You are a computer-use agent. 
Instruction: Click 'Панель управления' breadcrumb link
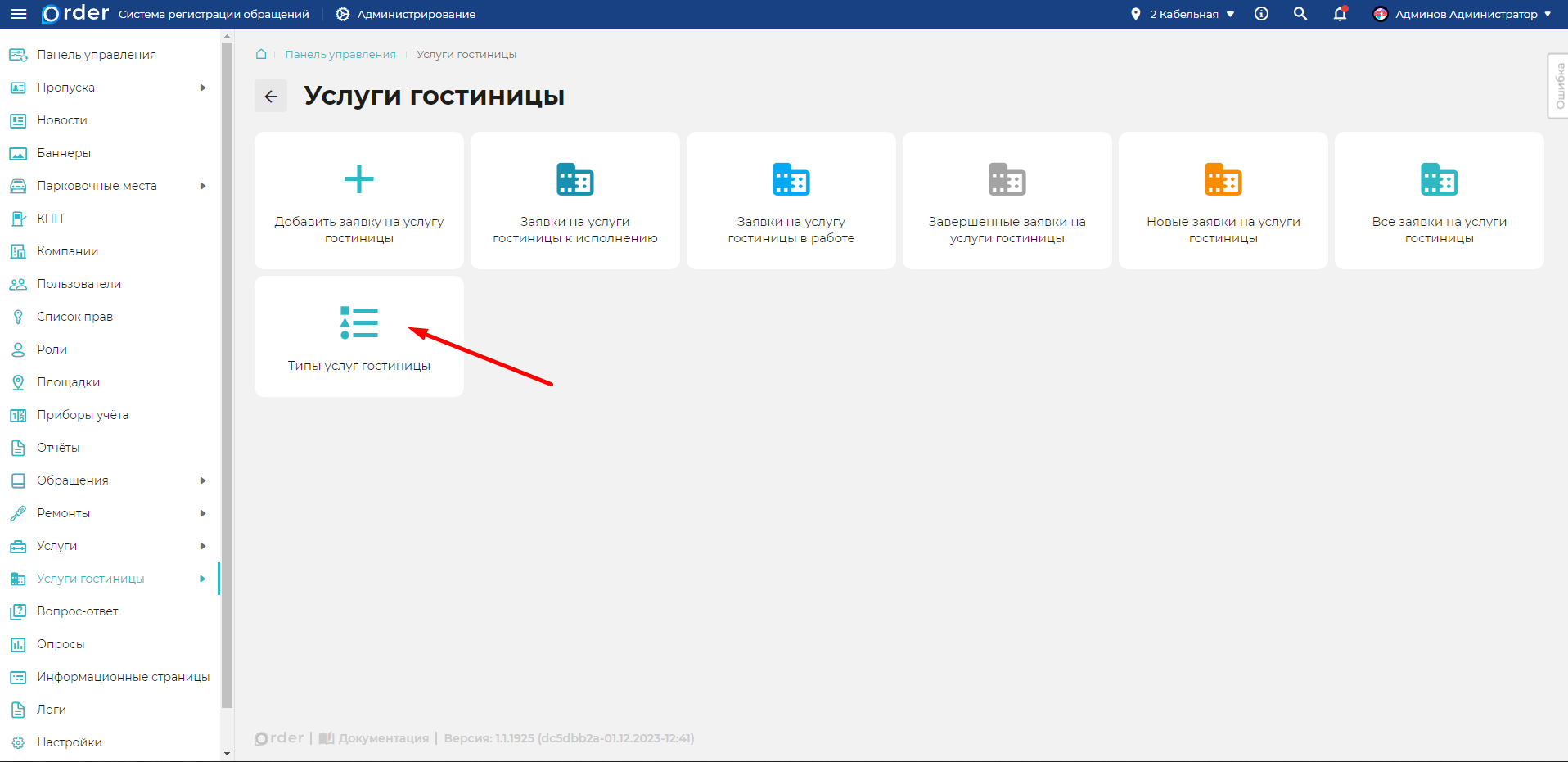click(340, 55)
